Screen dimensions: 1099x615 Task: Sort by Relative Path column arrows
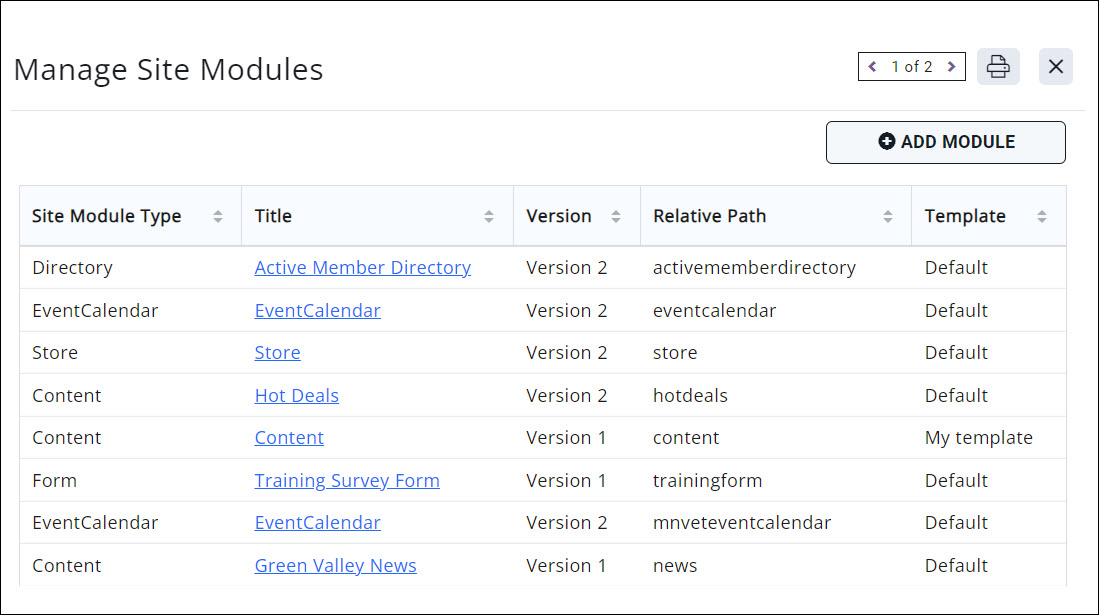coord(887,216)
